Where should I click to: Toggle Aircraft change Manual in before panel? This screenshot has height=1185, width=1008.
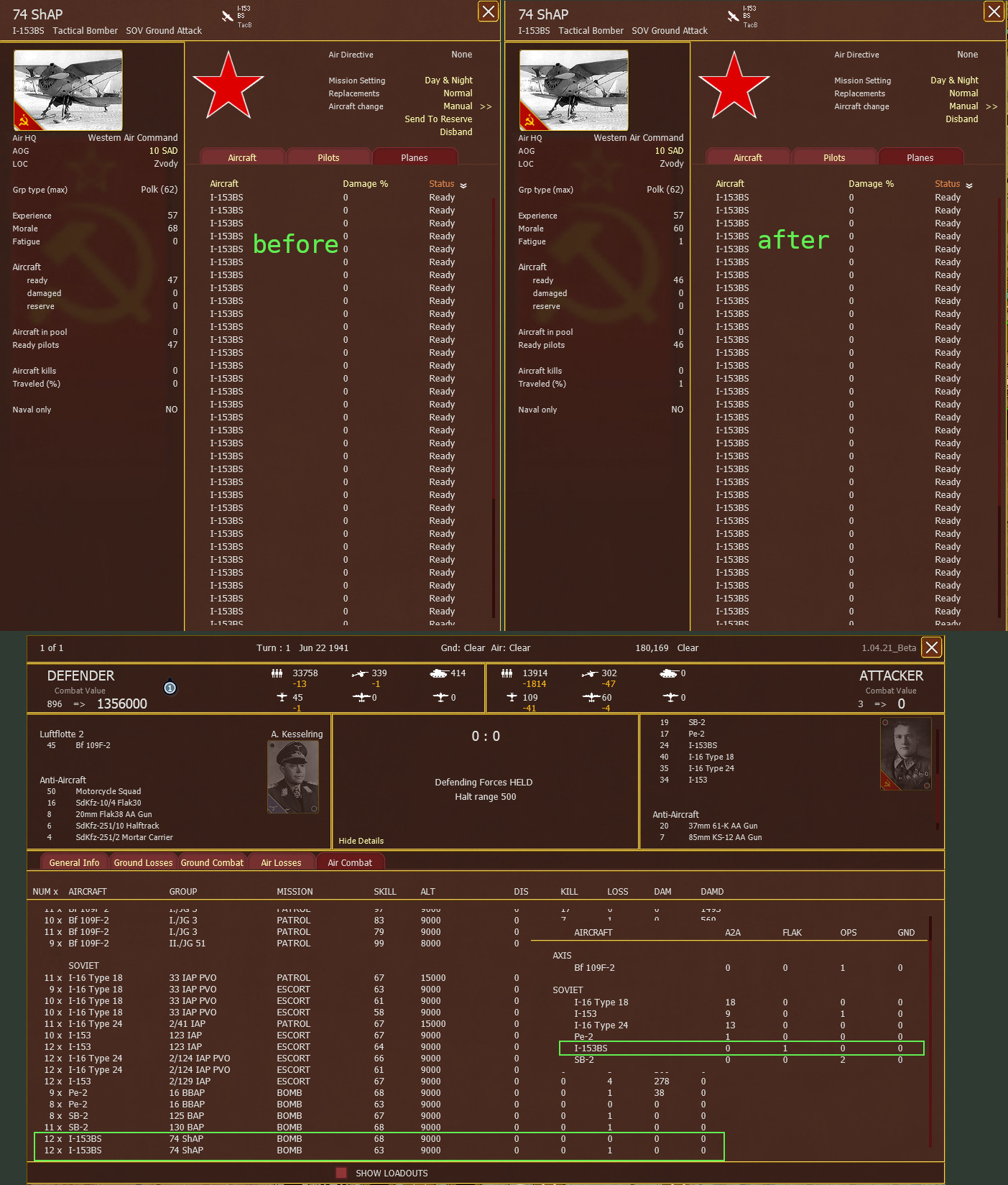[x=458, y=106]
